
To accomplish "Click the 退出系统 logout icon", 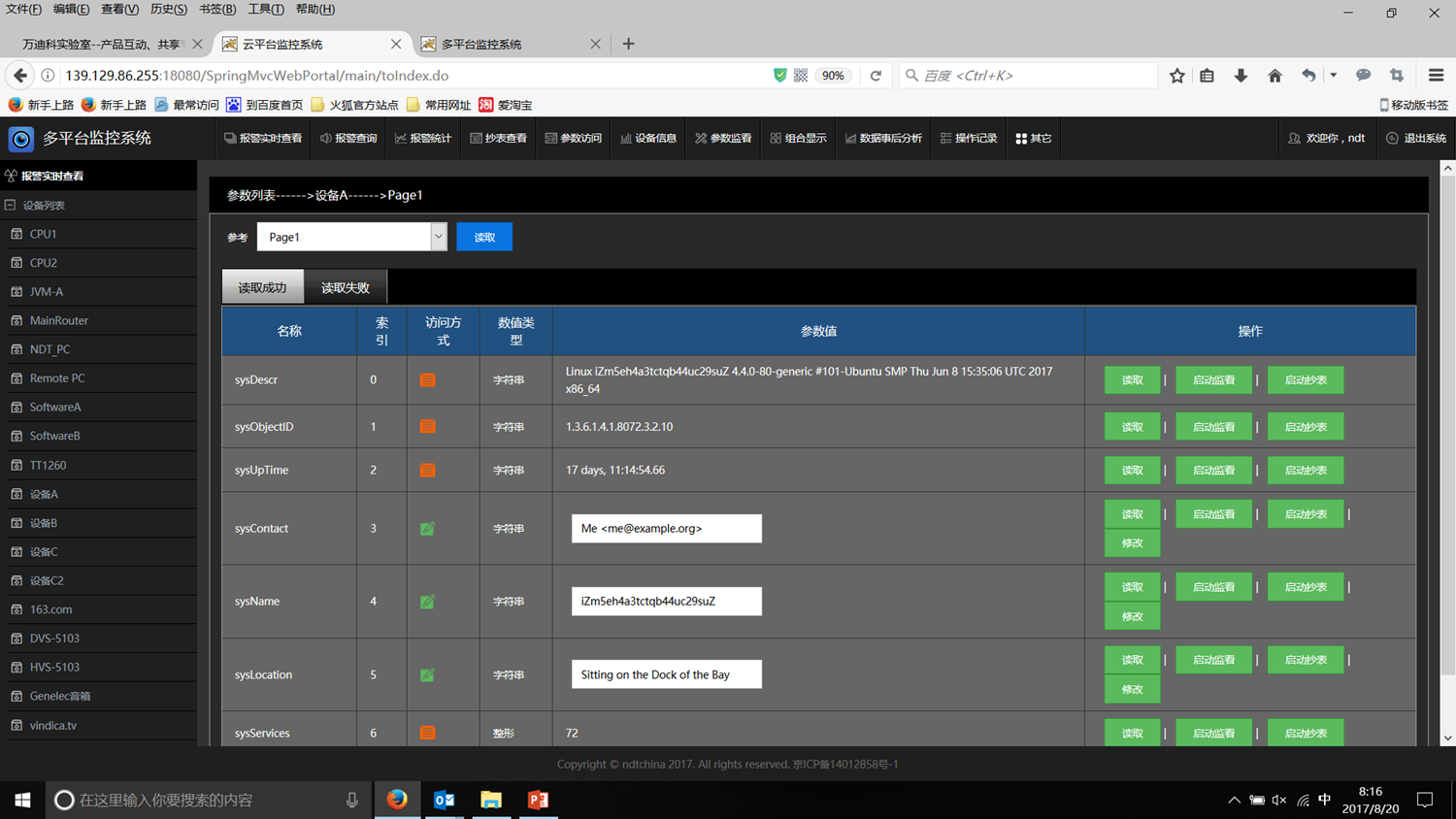I will point(1392,139).
